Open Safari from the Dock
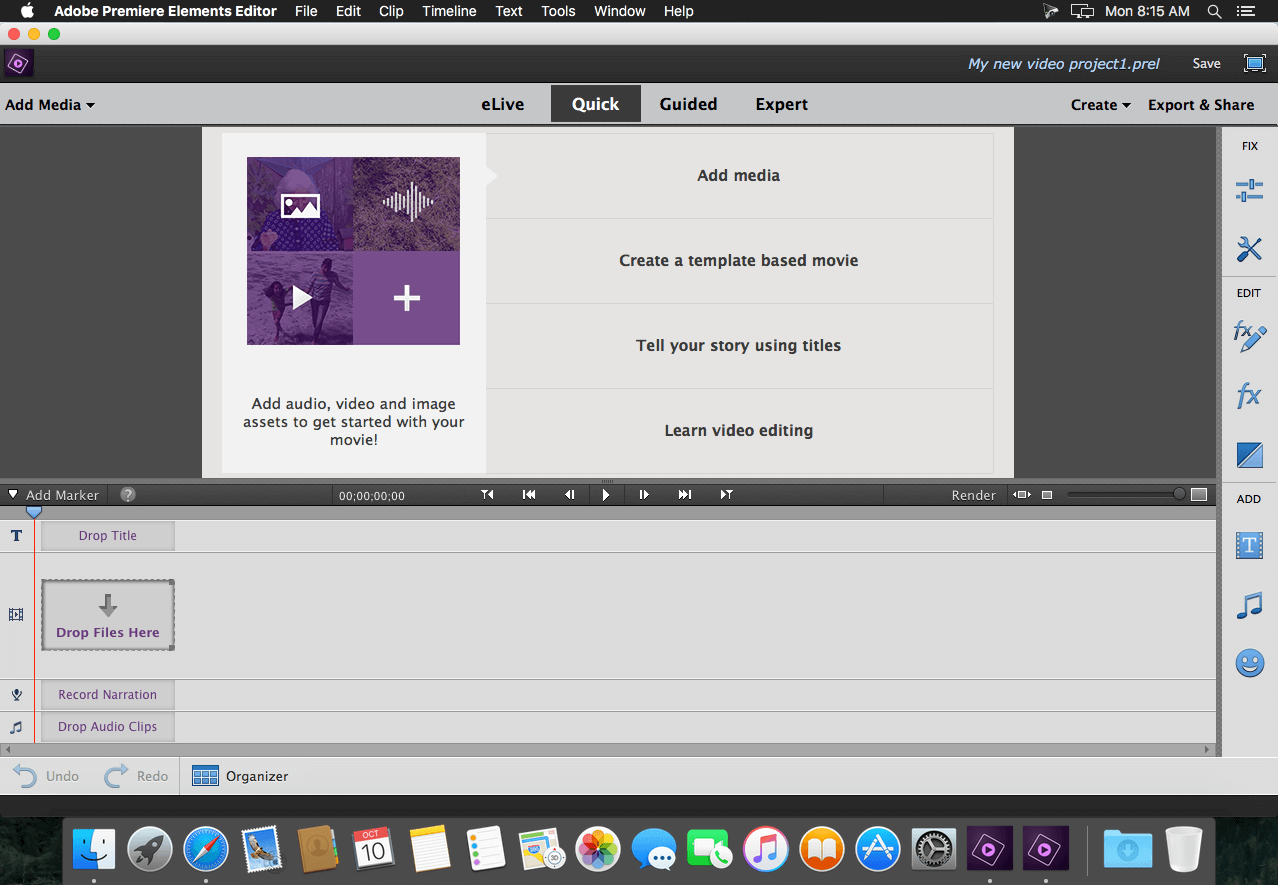Image resolution: width=1278 pixels, height=885 pixels. point(205,849)
